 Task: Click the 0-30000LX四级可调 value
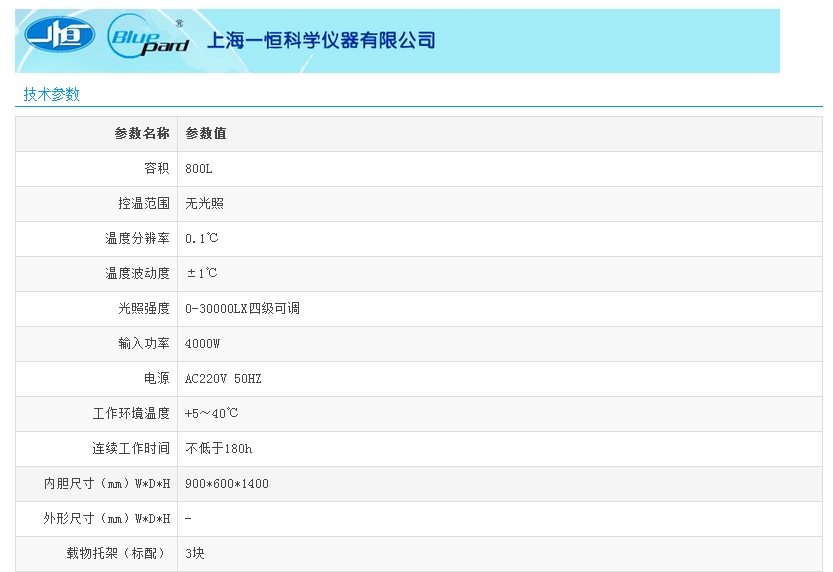click(x=242, y=309)
